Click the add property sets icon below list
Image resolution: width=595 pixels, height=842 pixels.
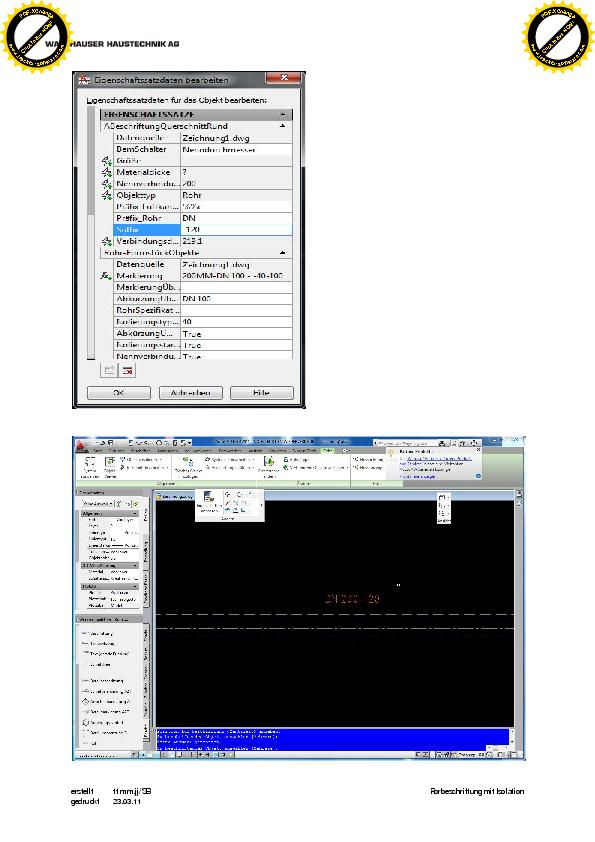pyautogui.click(x=110, y=370)
